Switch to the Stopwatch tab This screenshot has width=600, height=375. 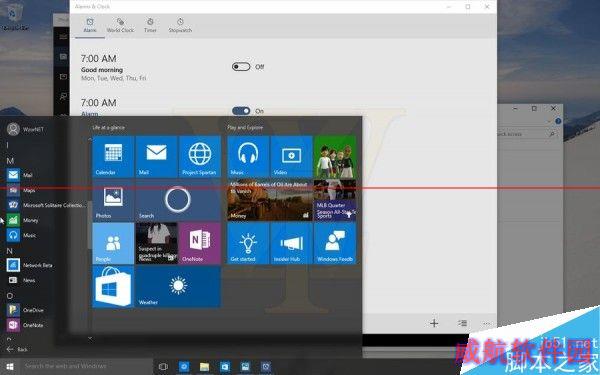(180, 26)
